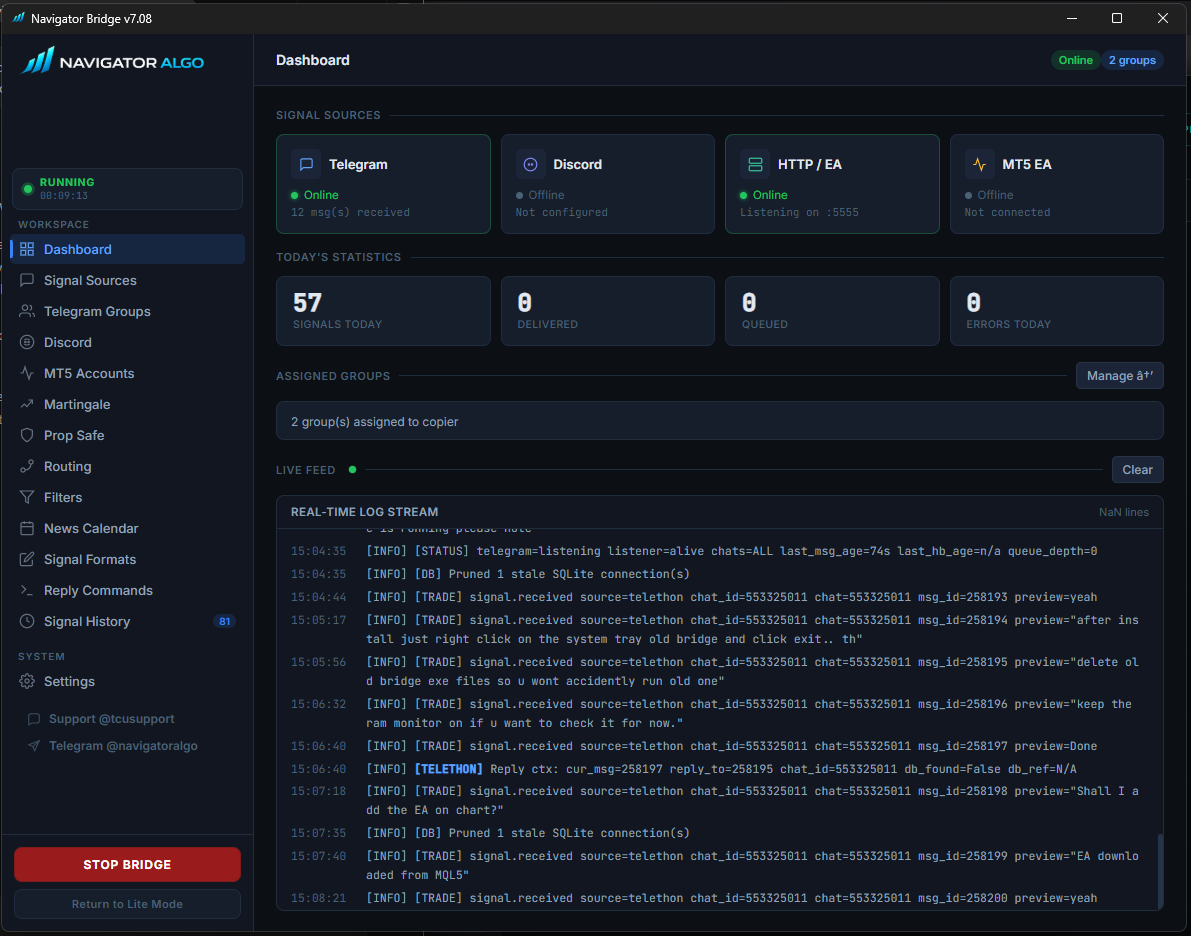Click the Prop Safe shield icon
Image resolution: width=1191 pixels, height=936 pixels.
click(27, 435)
